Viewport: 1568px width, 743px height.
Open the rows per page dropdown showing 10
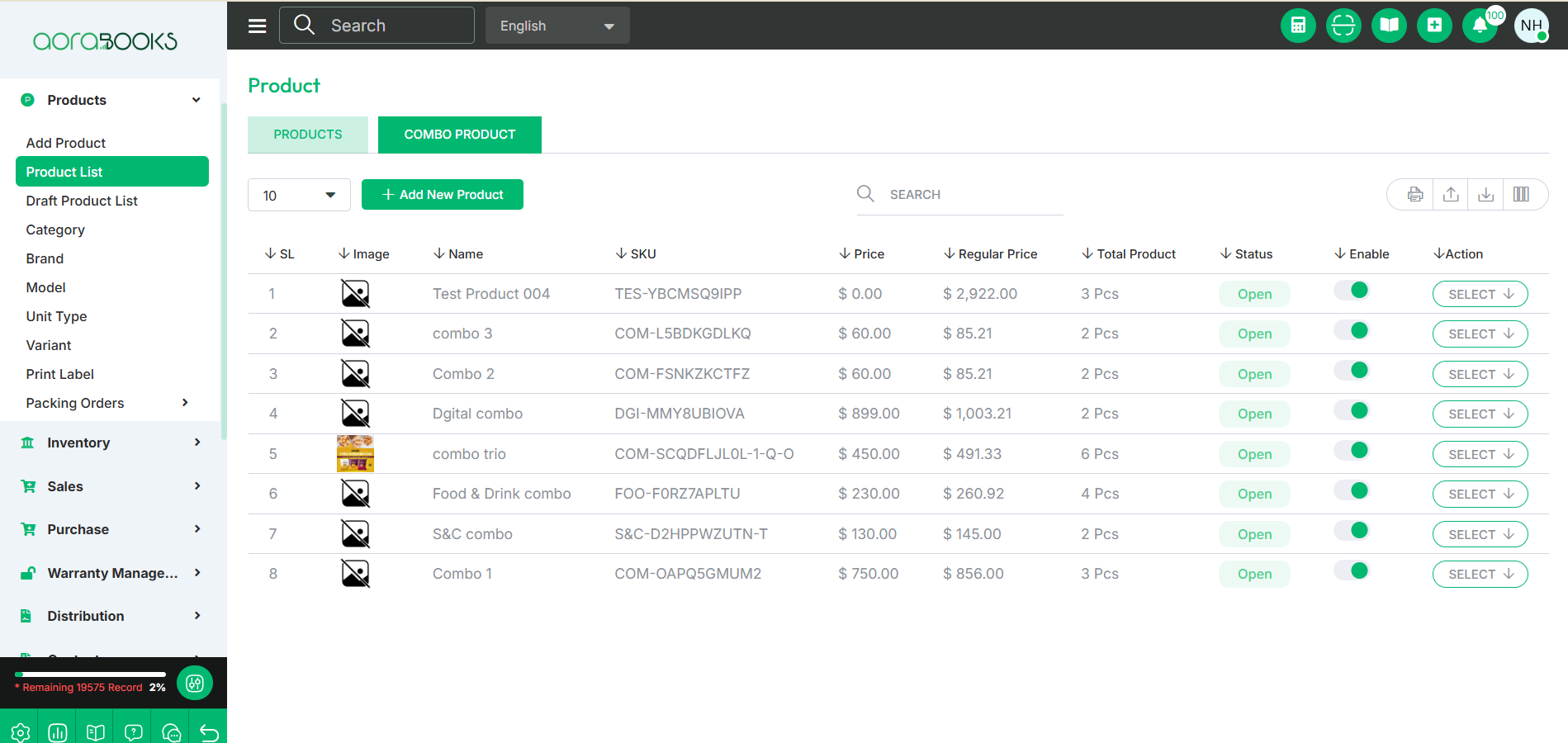pyautogui.click(x=299, y=195)
